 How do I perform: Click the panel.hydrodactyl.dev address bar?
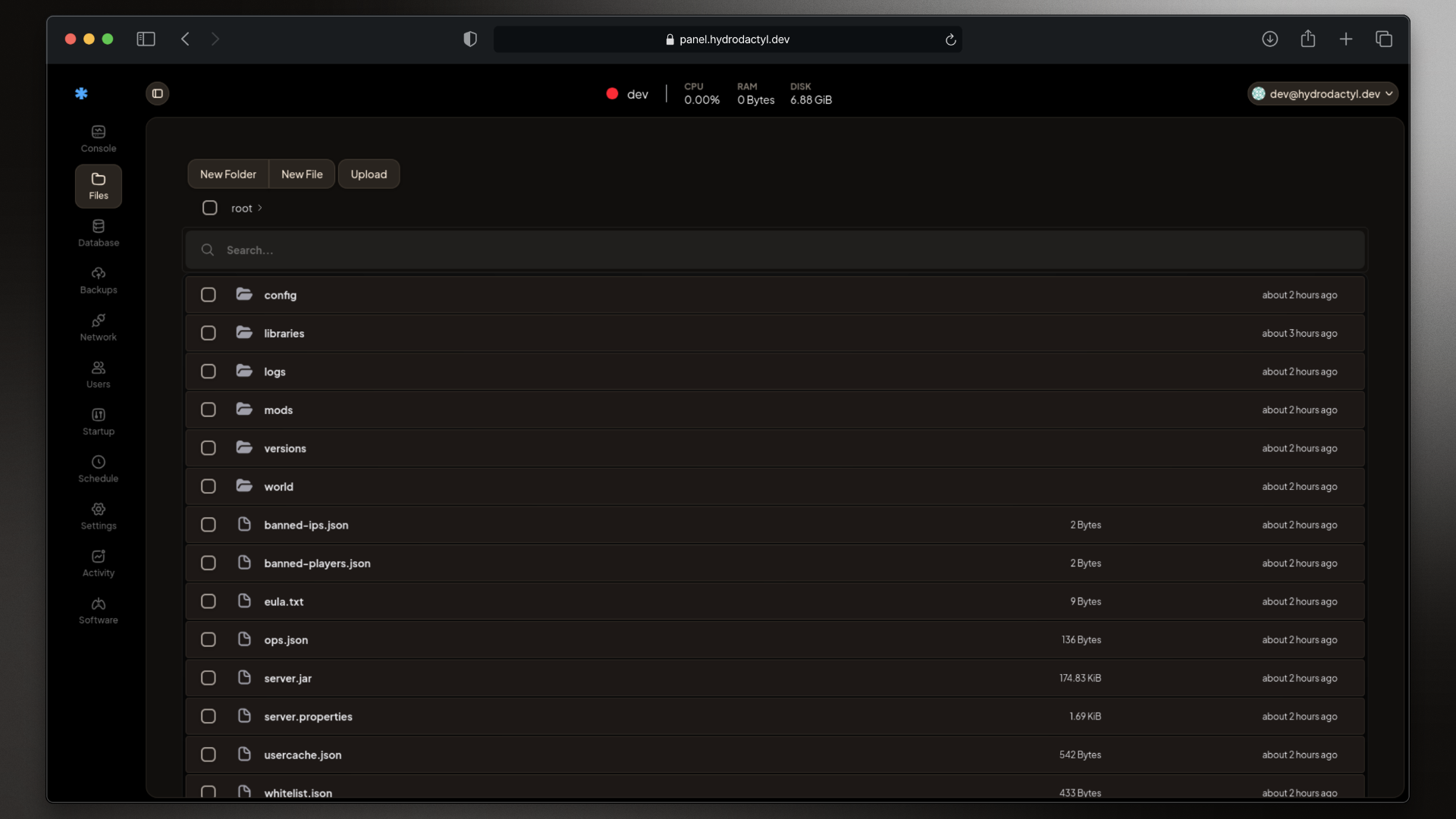727,39
